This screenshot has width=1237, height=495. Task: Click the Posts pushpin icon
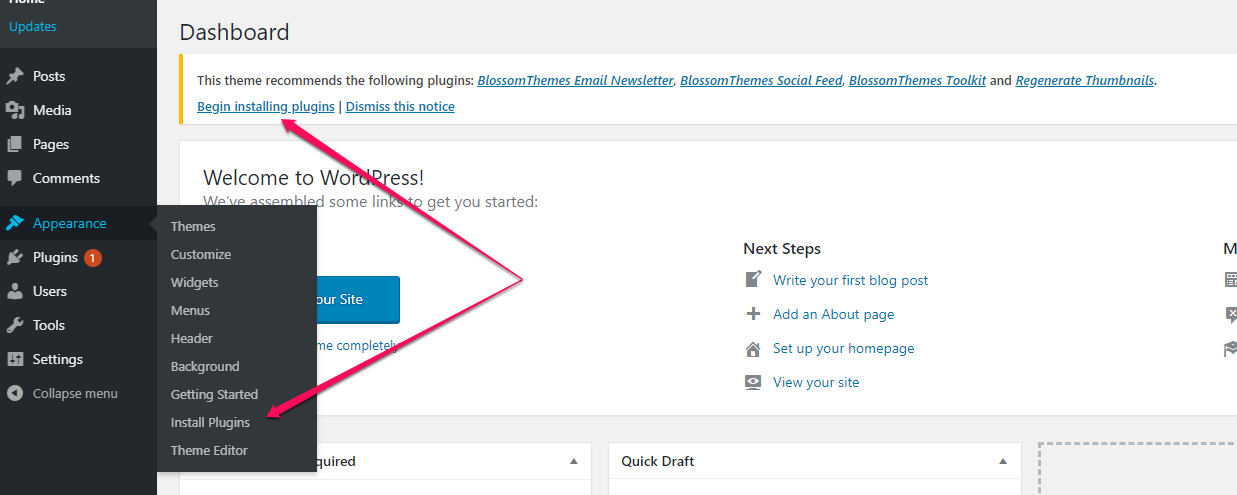click(15, 76)
